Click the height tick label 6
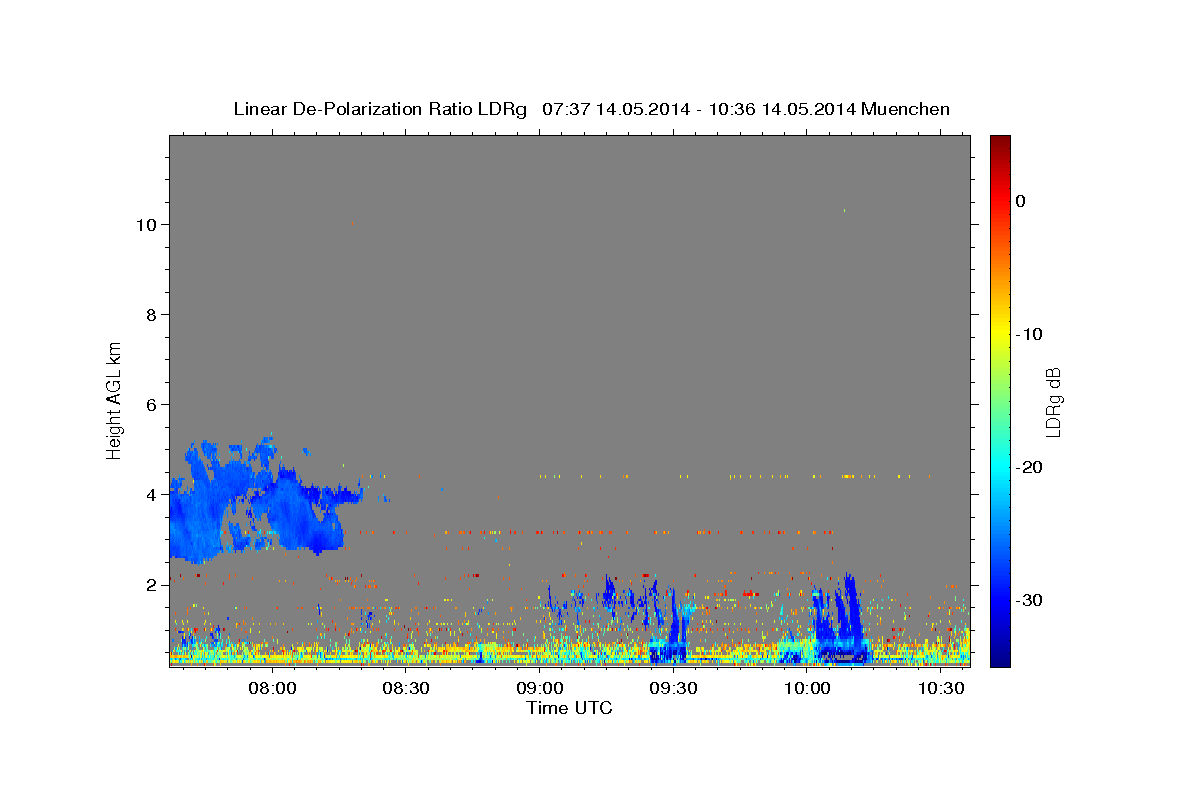 point(152,405)
